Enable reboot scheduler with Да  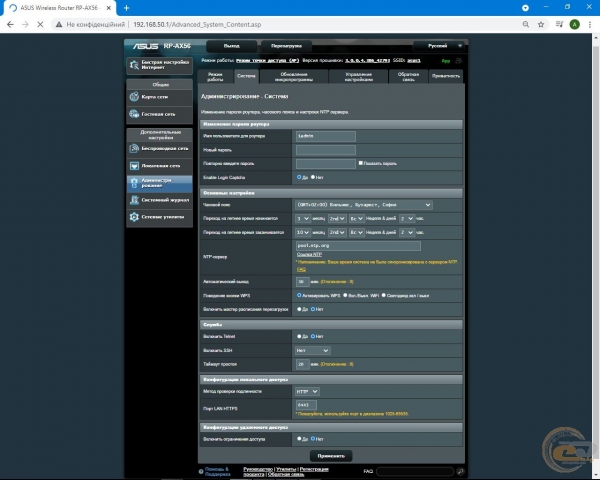click(299, 309)
